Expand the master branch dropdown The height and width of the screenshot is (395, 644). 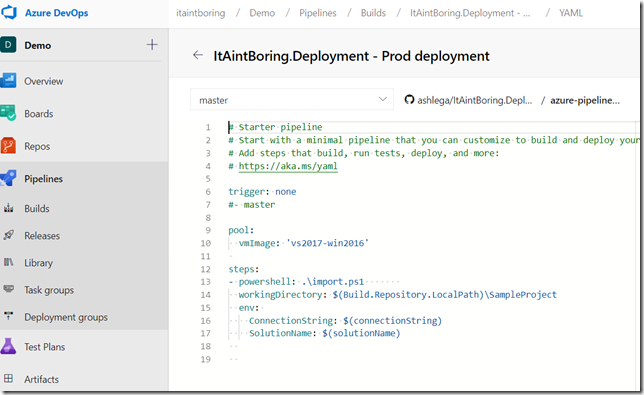[292, 100]
